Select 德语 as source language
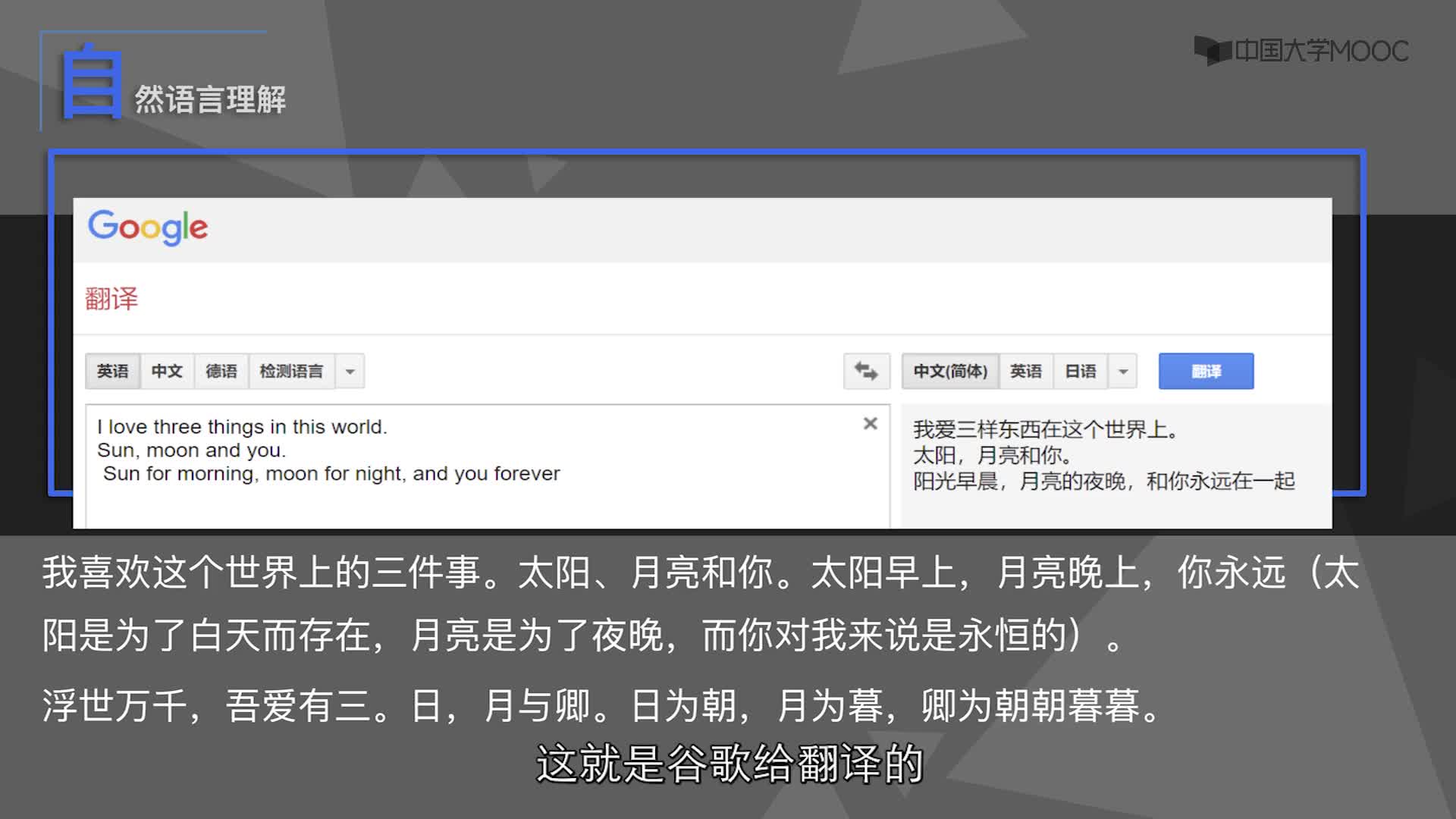 pos(221,372)
